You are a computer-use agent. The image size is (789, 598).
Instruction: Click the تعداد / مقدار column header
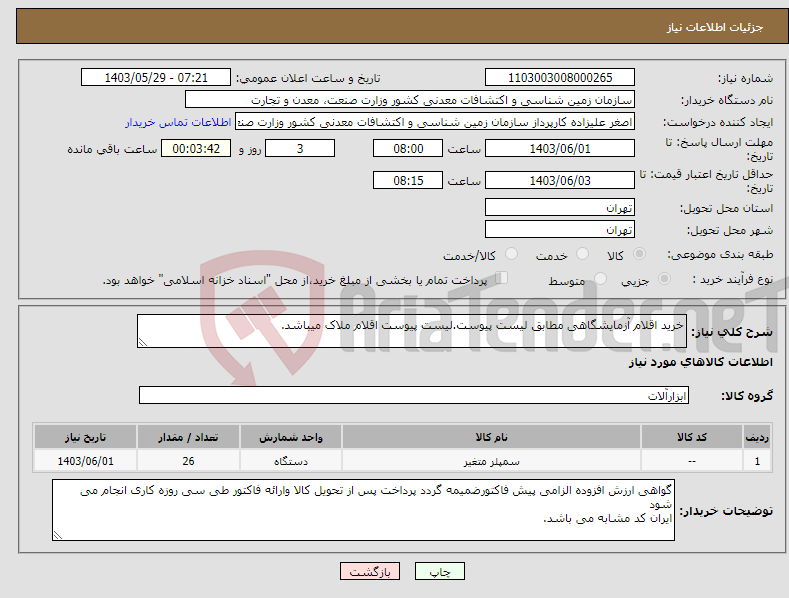point(188,437)
